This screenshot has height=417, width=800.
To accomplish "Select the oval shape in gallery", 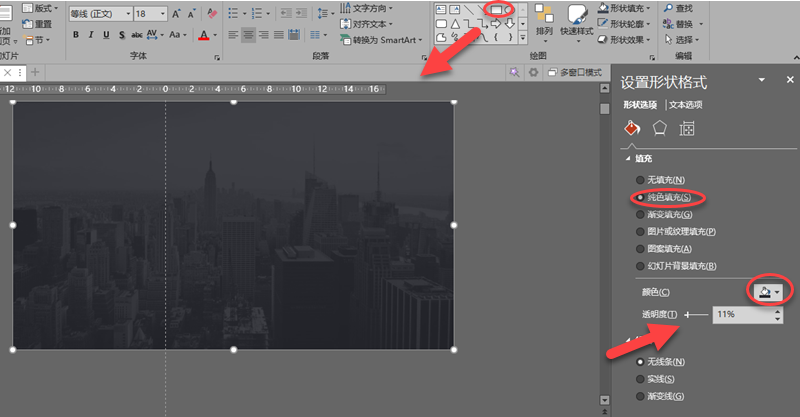I will point(509,10).
